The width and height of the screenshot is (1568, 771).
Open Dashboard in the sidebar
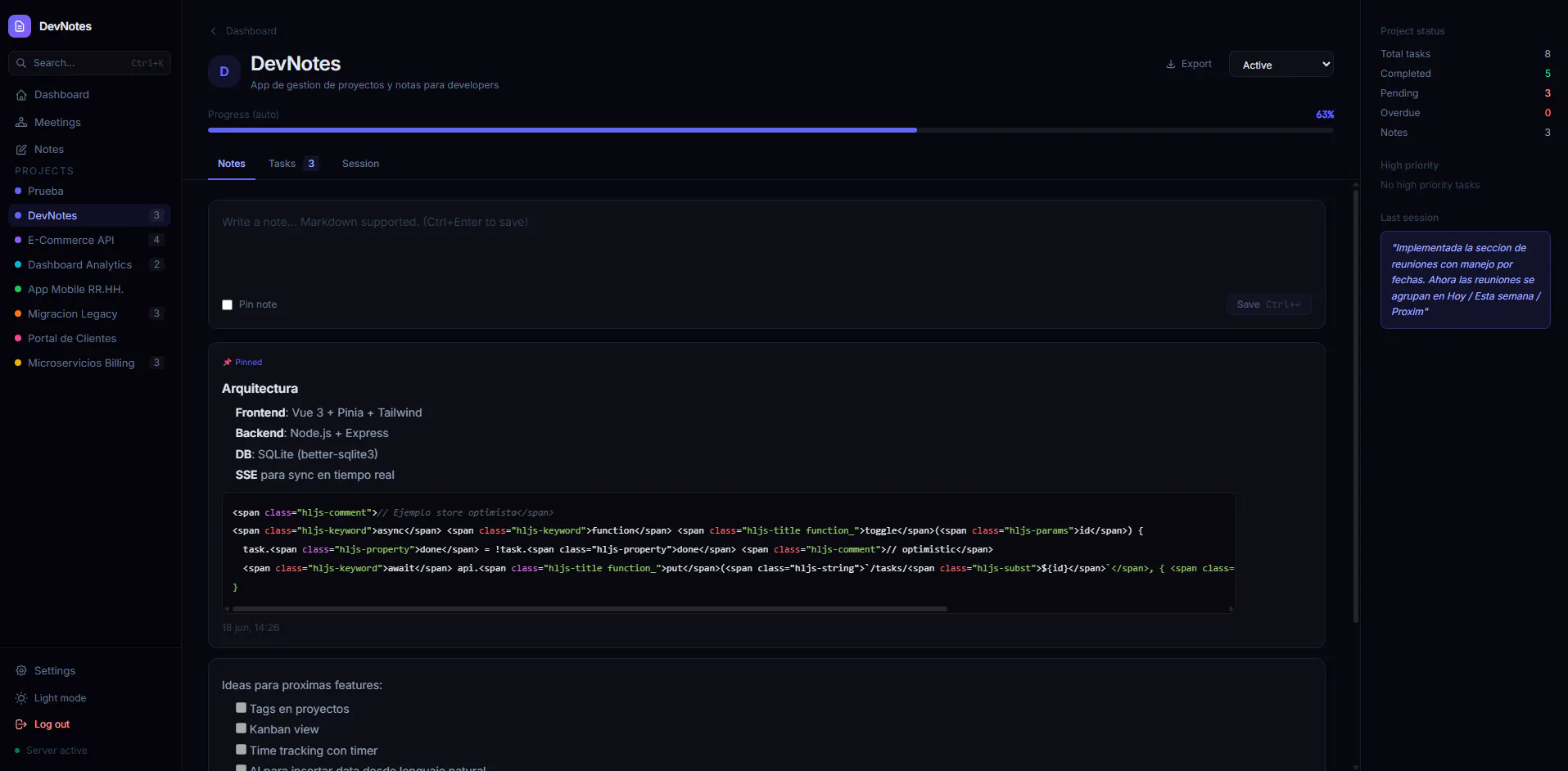click(x=89, y=95)
